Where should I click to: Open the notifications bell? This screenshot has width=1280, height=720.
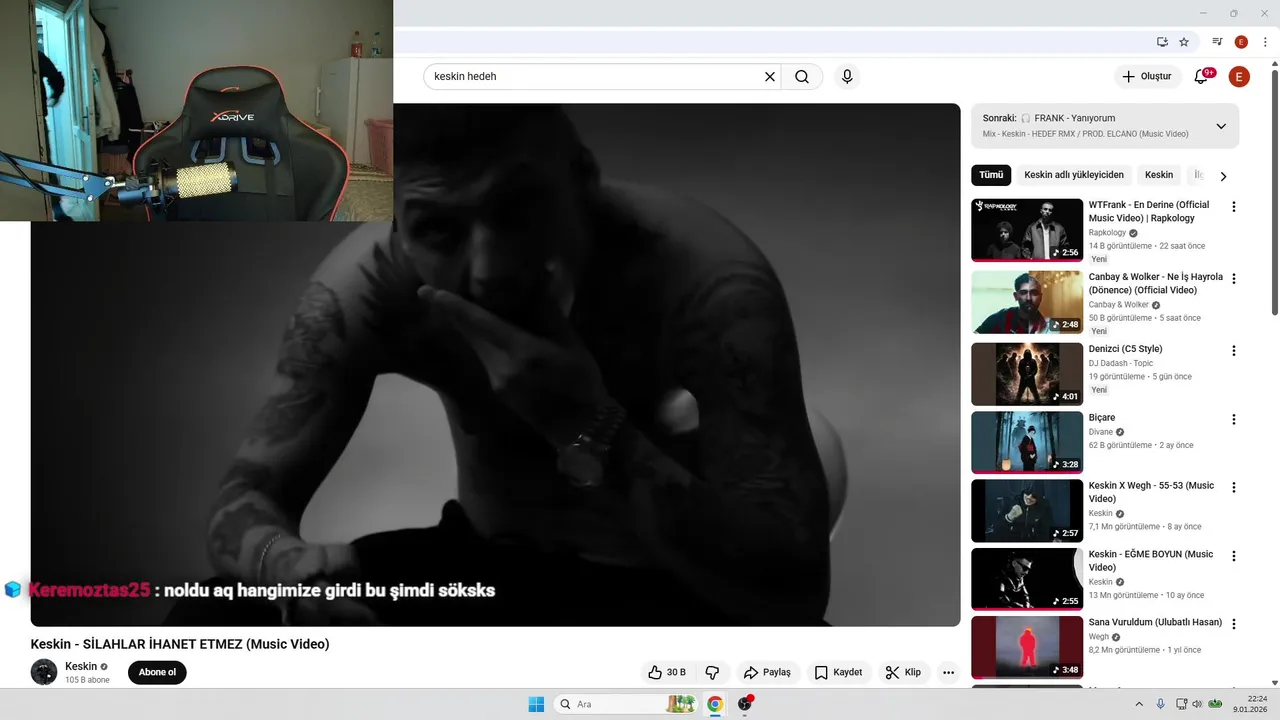pos(1202,76)
